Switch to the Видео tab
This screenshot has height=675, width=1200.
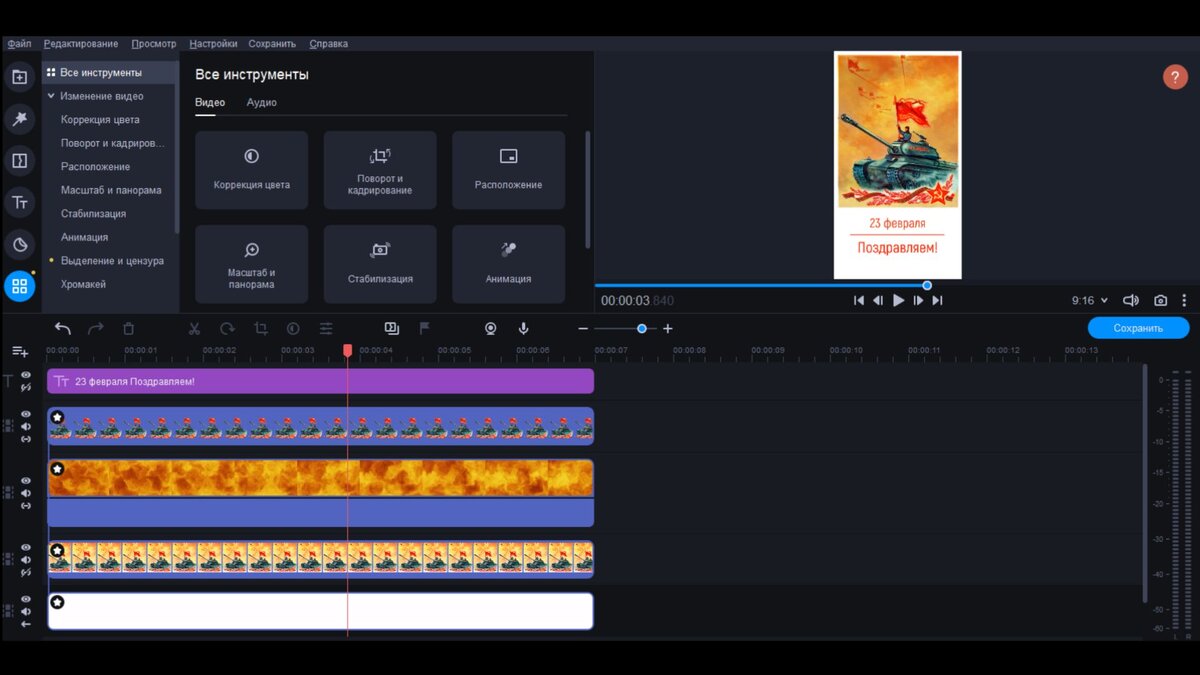pos(210,102)
